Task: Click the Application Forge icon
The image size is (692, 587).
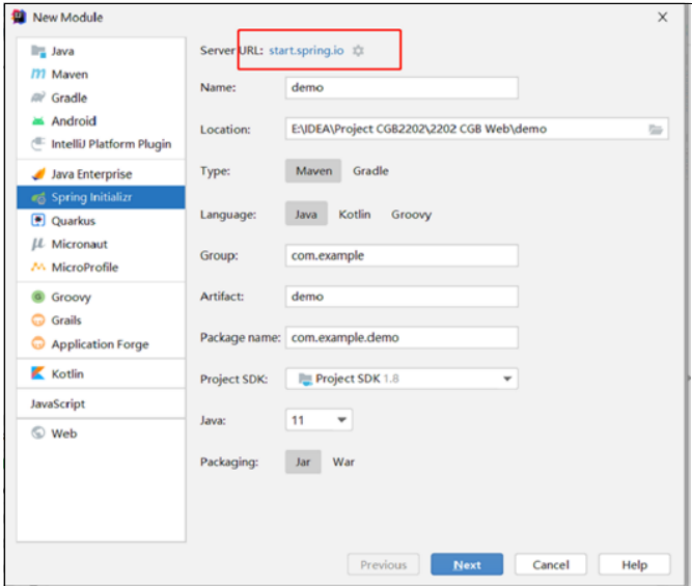Action: (38, 343)
